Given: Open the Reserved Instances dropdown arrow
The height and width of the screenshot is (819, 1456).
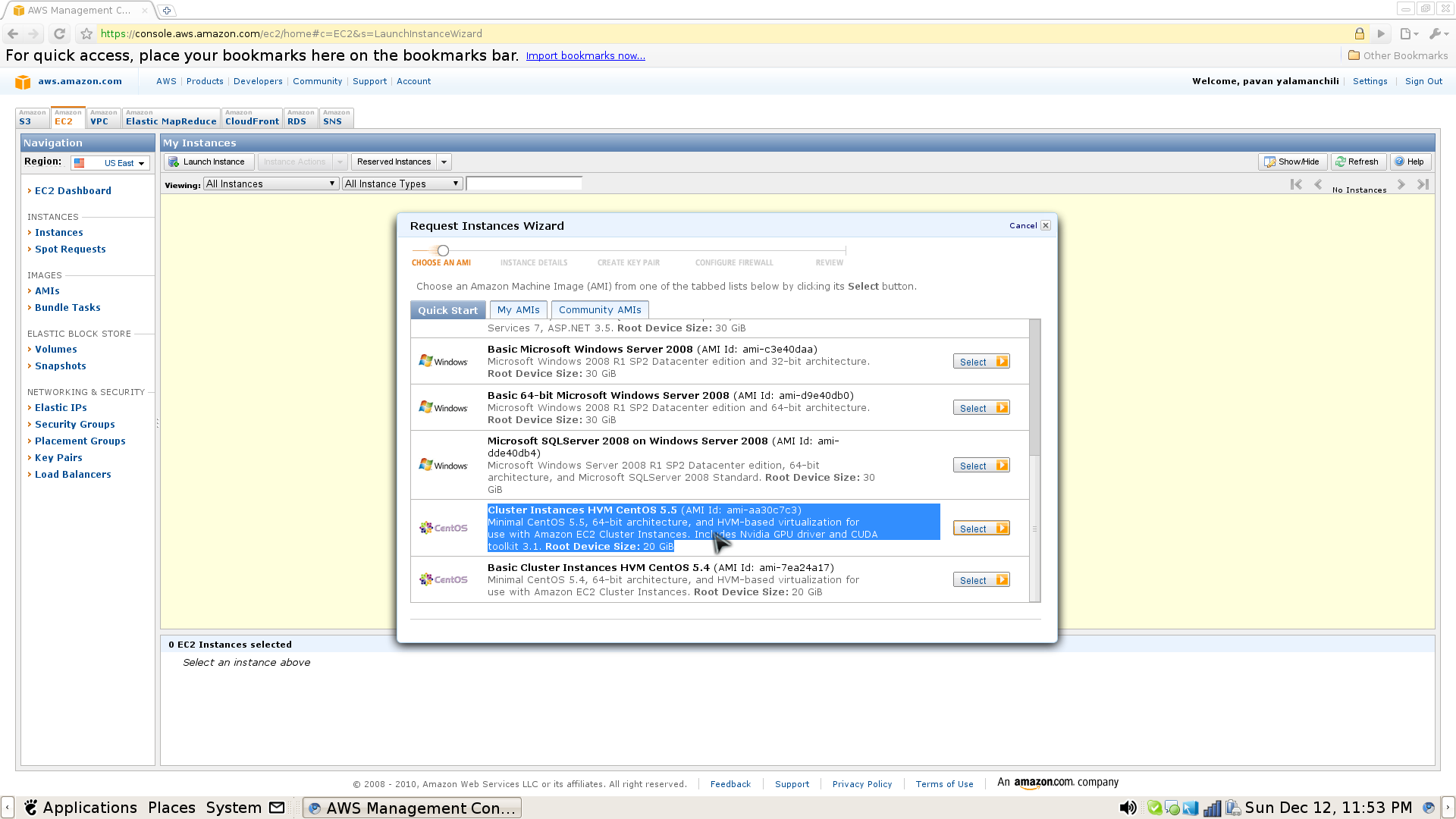Looking at the screenshot, I should pyautogui.click(x=444, y=162).
